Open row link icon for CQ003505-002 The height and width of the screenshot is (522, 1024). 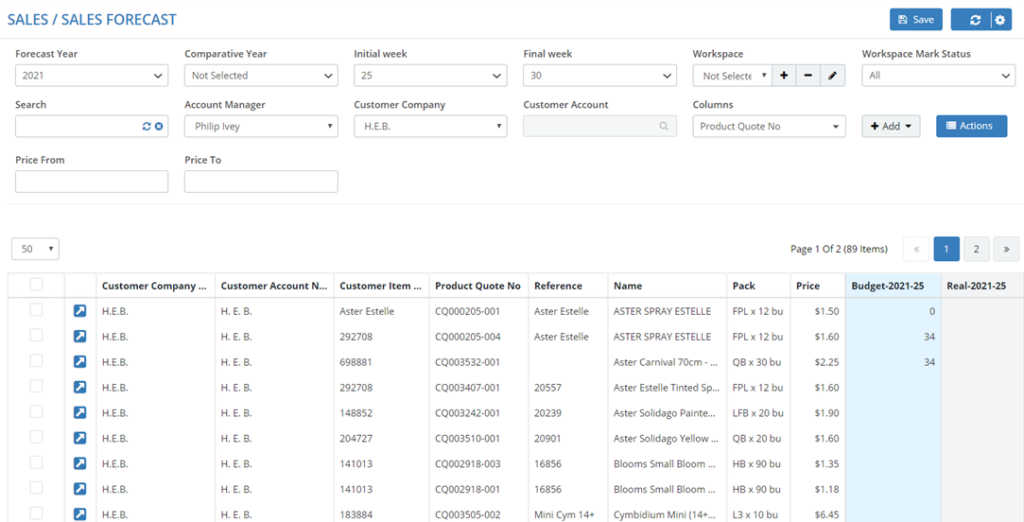pos(80,514)
